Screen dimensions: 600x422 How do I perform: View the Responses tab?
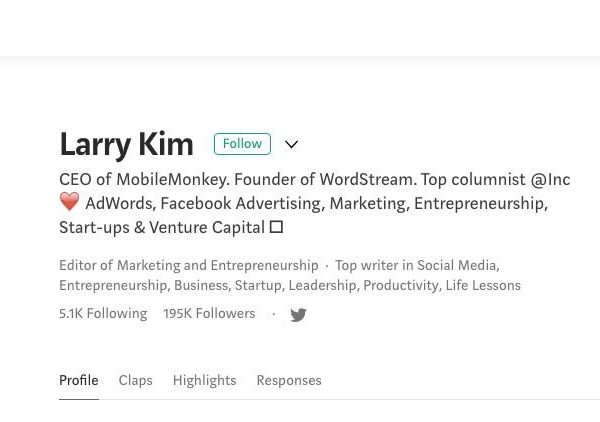(x=289, y=380)
